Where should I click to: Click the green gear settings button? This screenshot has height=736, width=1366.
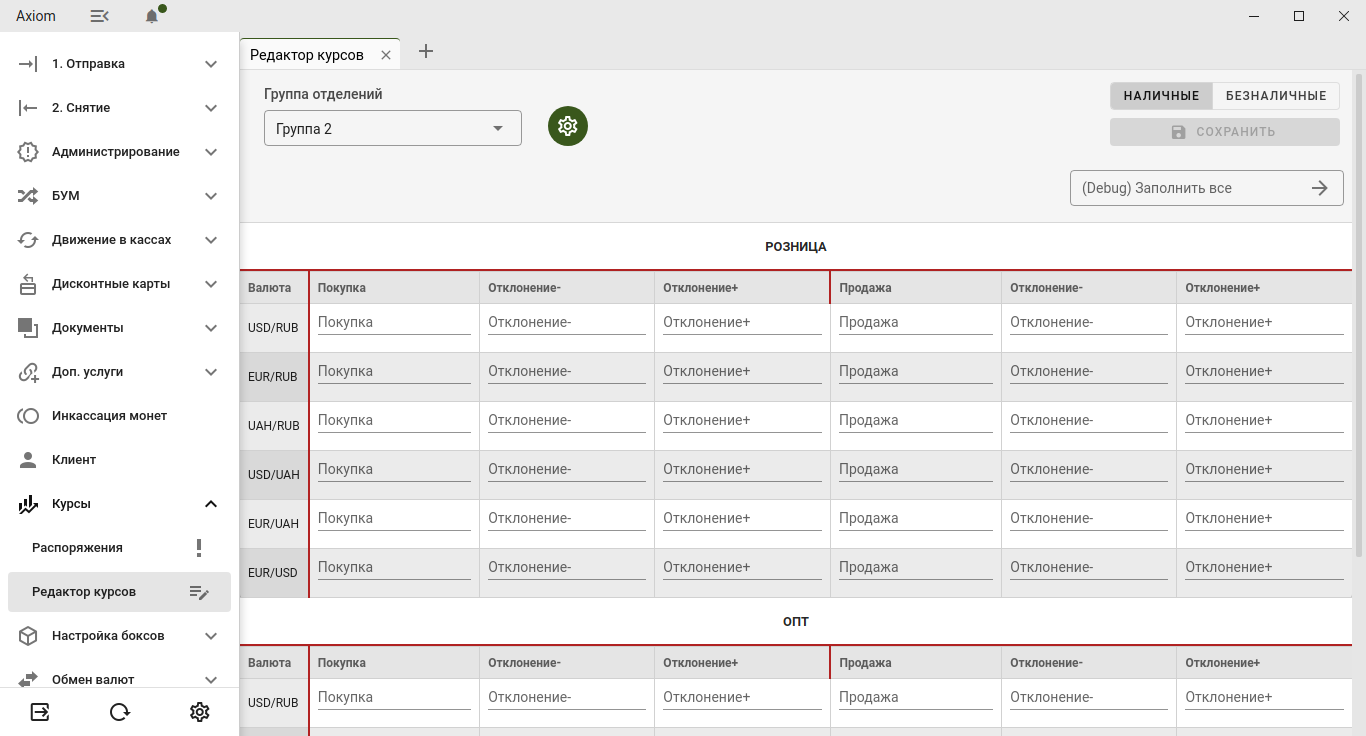tap(568, 126)
